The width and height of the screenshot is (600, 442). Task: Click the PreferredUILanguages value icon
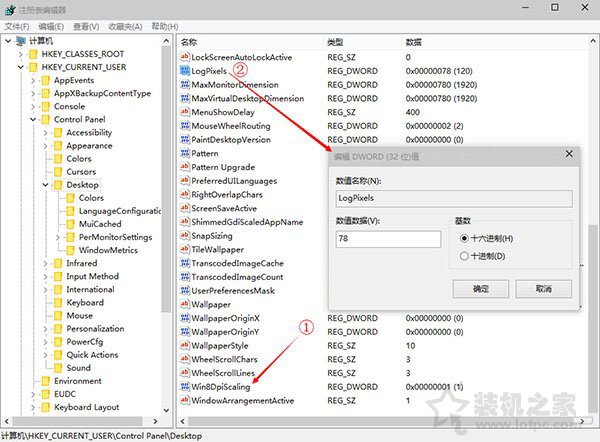[185, 181]
